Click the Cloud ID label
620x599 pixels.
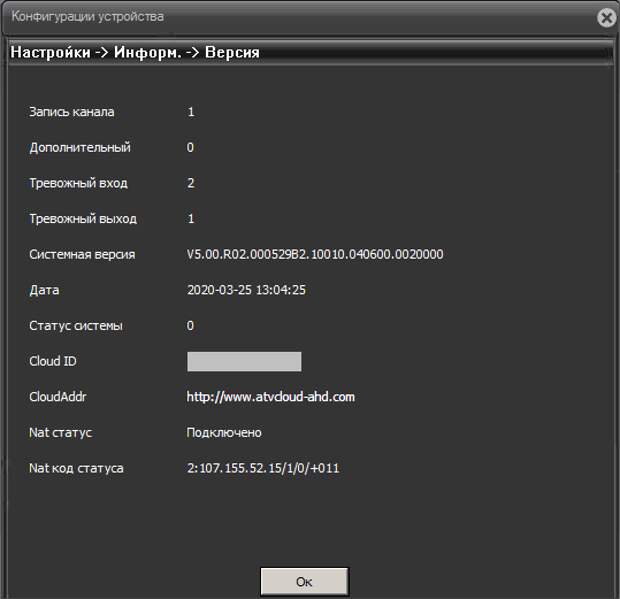(53, 361)
